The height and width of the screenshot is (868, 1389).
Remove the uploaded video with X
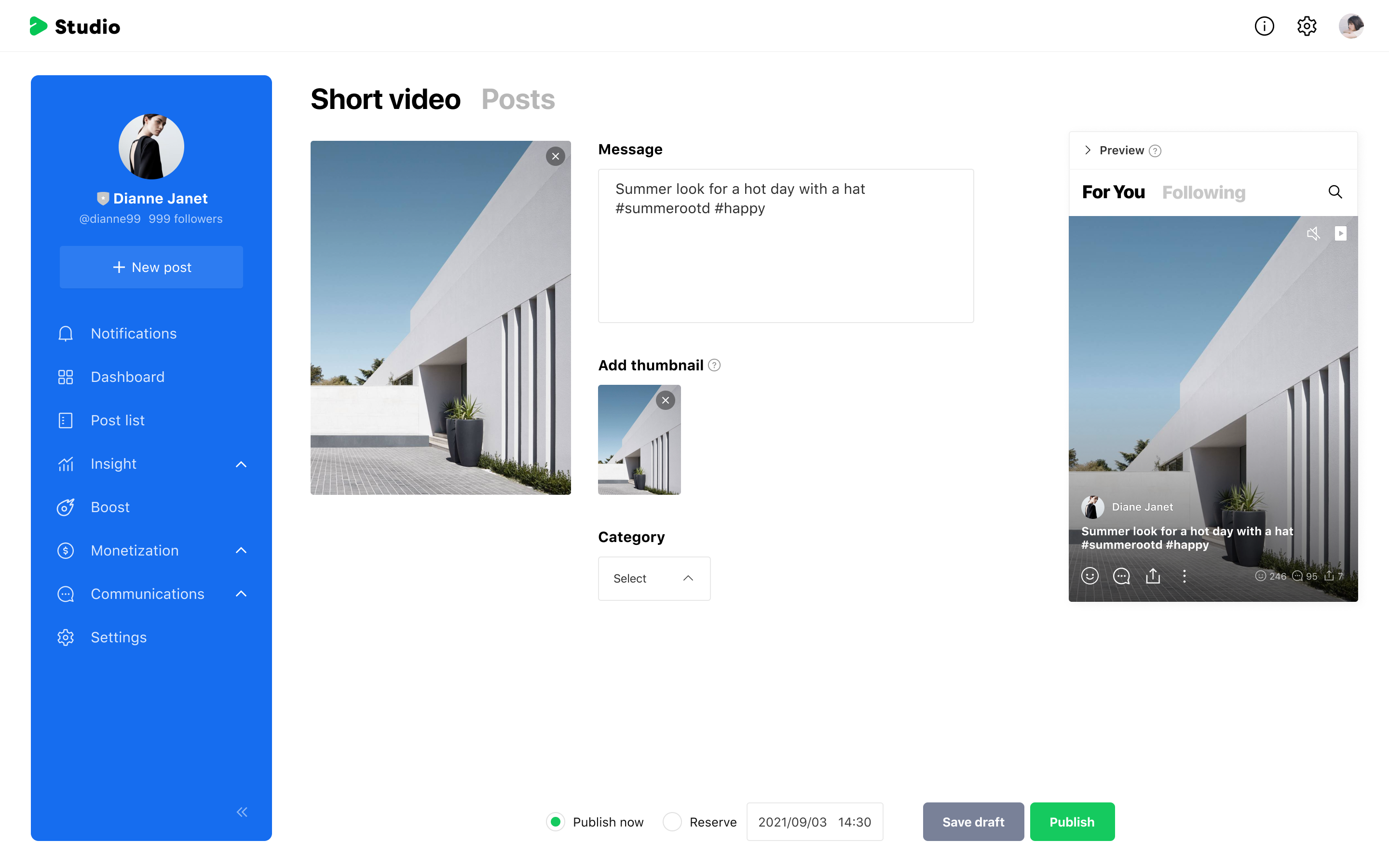click(555, 156)
